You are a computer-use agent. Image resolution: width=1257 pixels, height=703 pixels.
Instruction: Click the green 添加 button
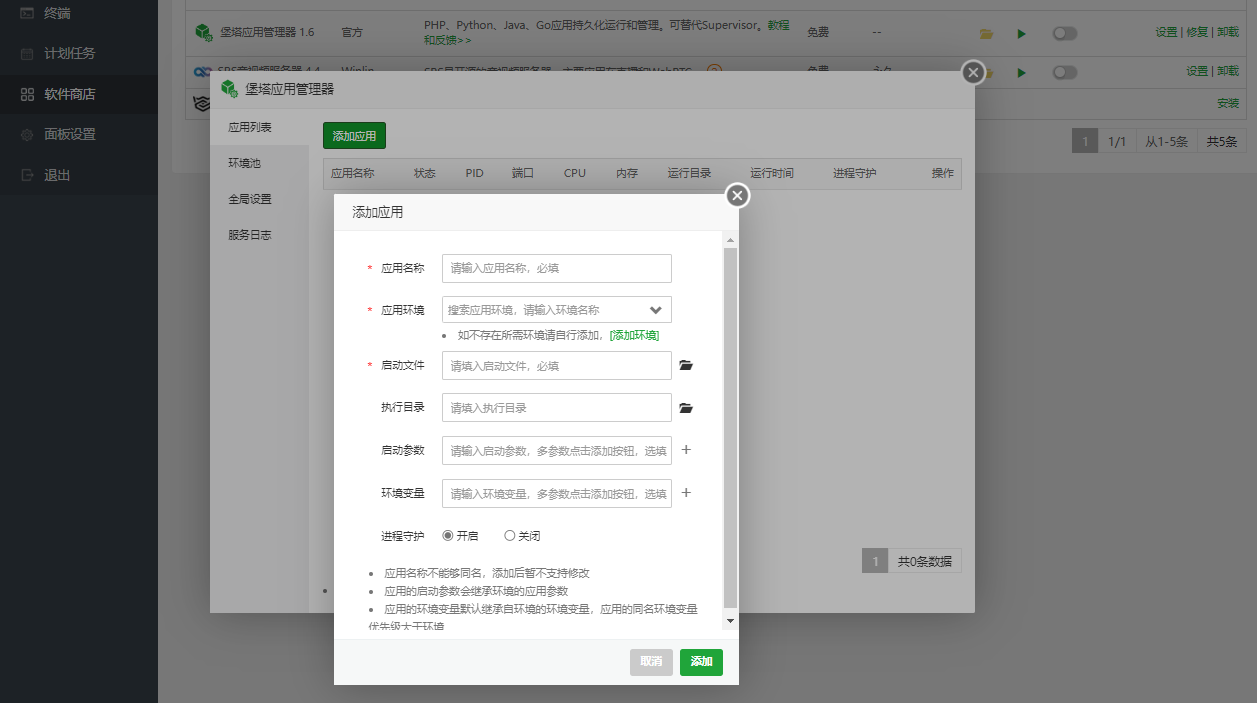701,662
